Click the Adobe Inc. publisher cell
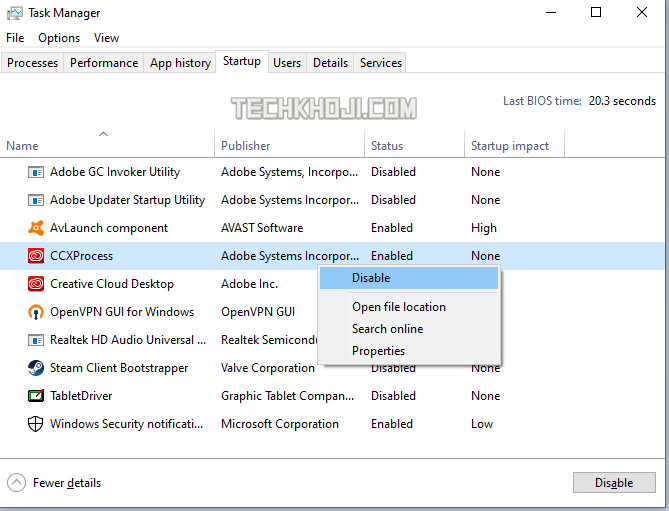Image resolution: width=669 pixels, height=511 pixels. [250, 284]
